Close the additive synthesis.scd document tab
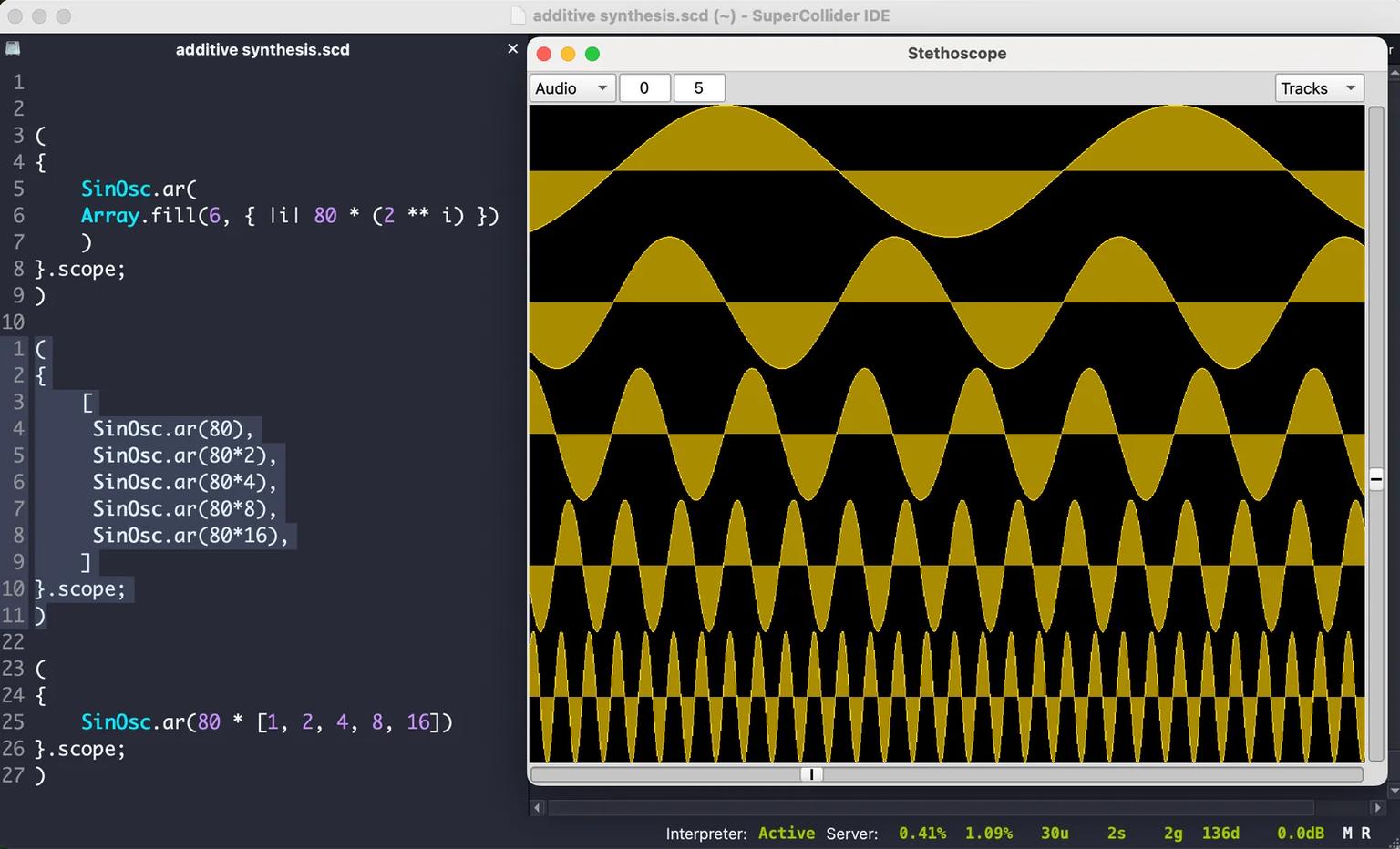This screenshot has height=849, width=1400. (512, 49)
